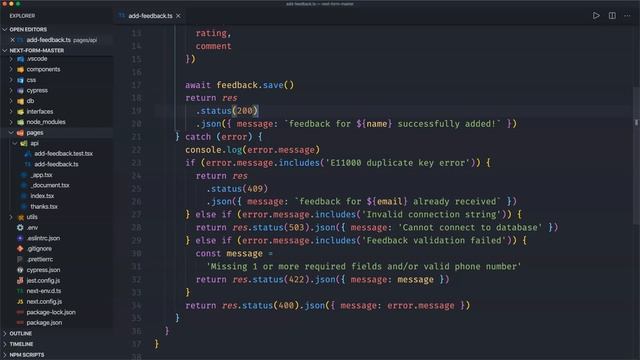Image resolution: width=640 pixels, height=360 pixels.
Task: Click the '.status(409)' code text
Action: (x=237, y=189)
